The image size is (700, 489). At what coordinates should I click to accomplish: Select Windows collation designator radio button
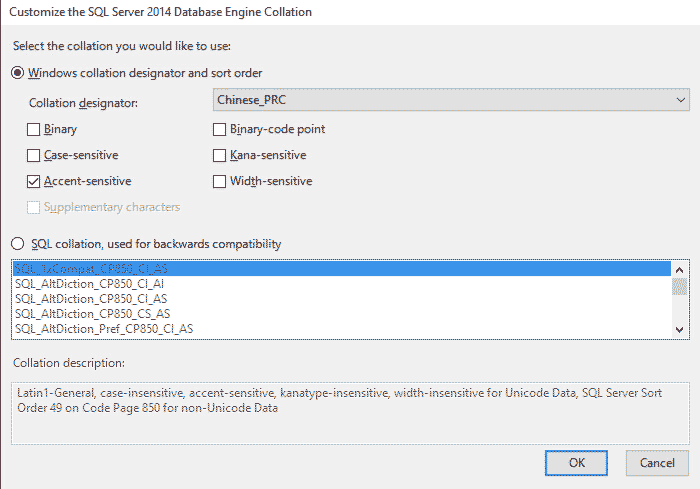tap(17, 73)
